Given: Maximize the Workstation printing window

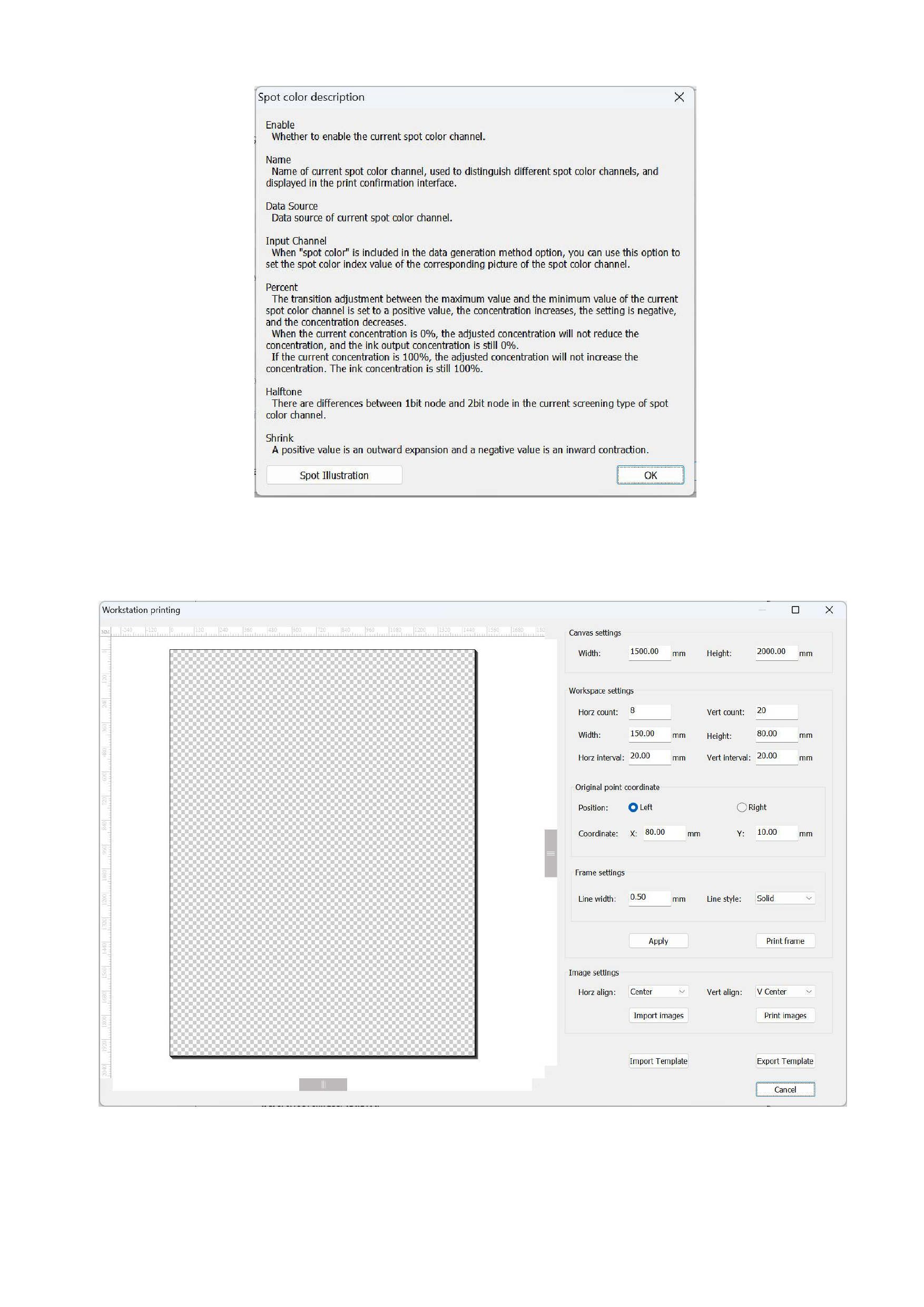Looking at the screenshot, I should (795, 610).
